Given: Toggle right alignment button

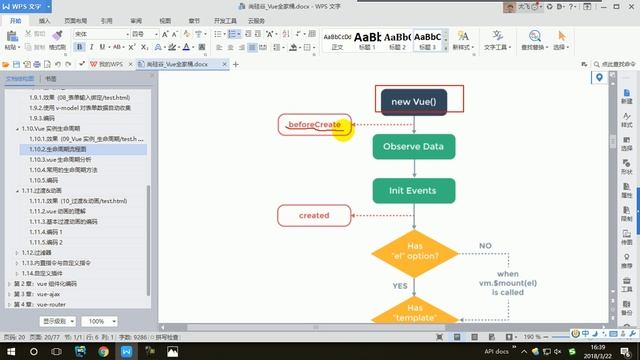Looking at the screenshot, I should (241, 47).
